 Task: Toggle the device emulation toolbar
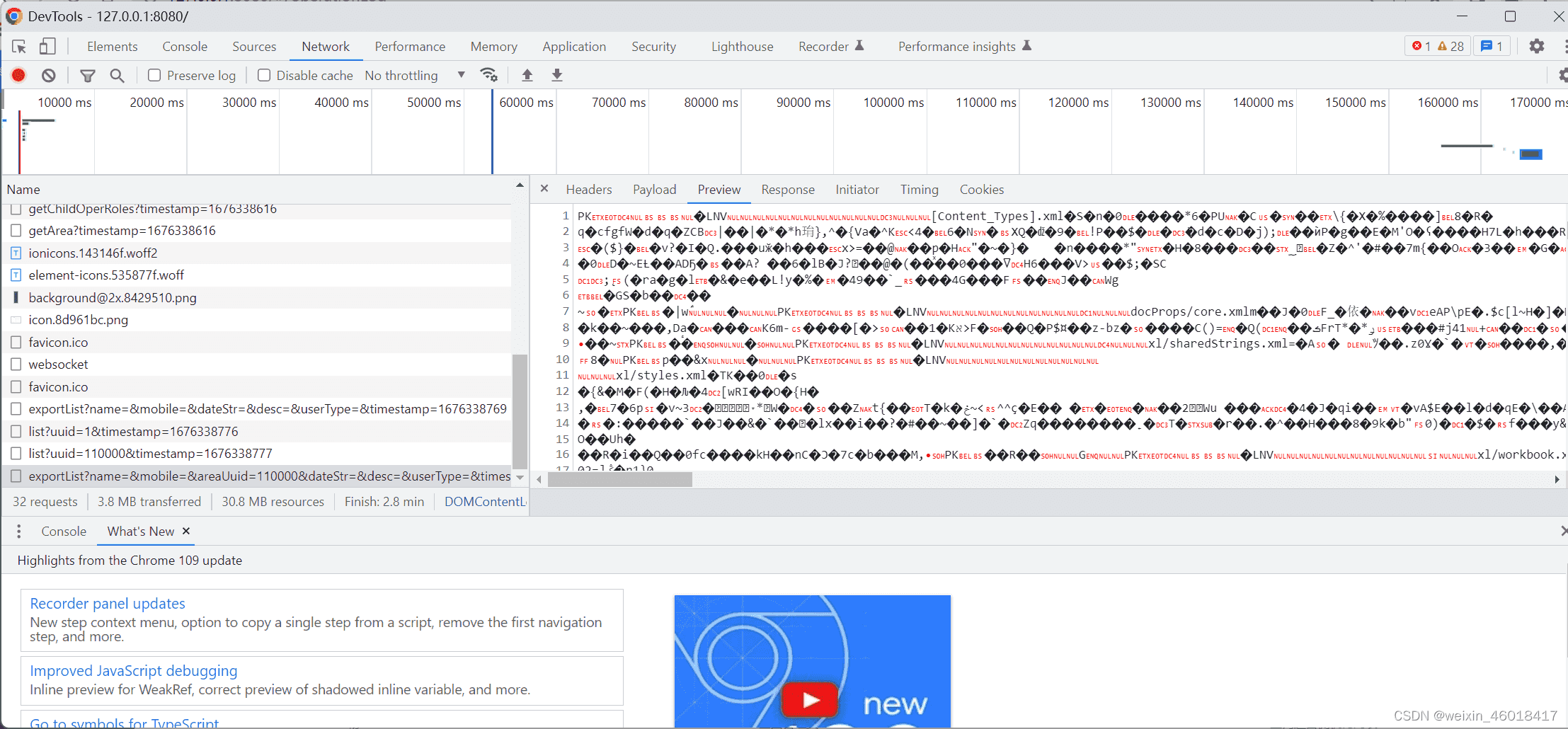(47, 46)
